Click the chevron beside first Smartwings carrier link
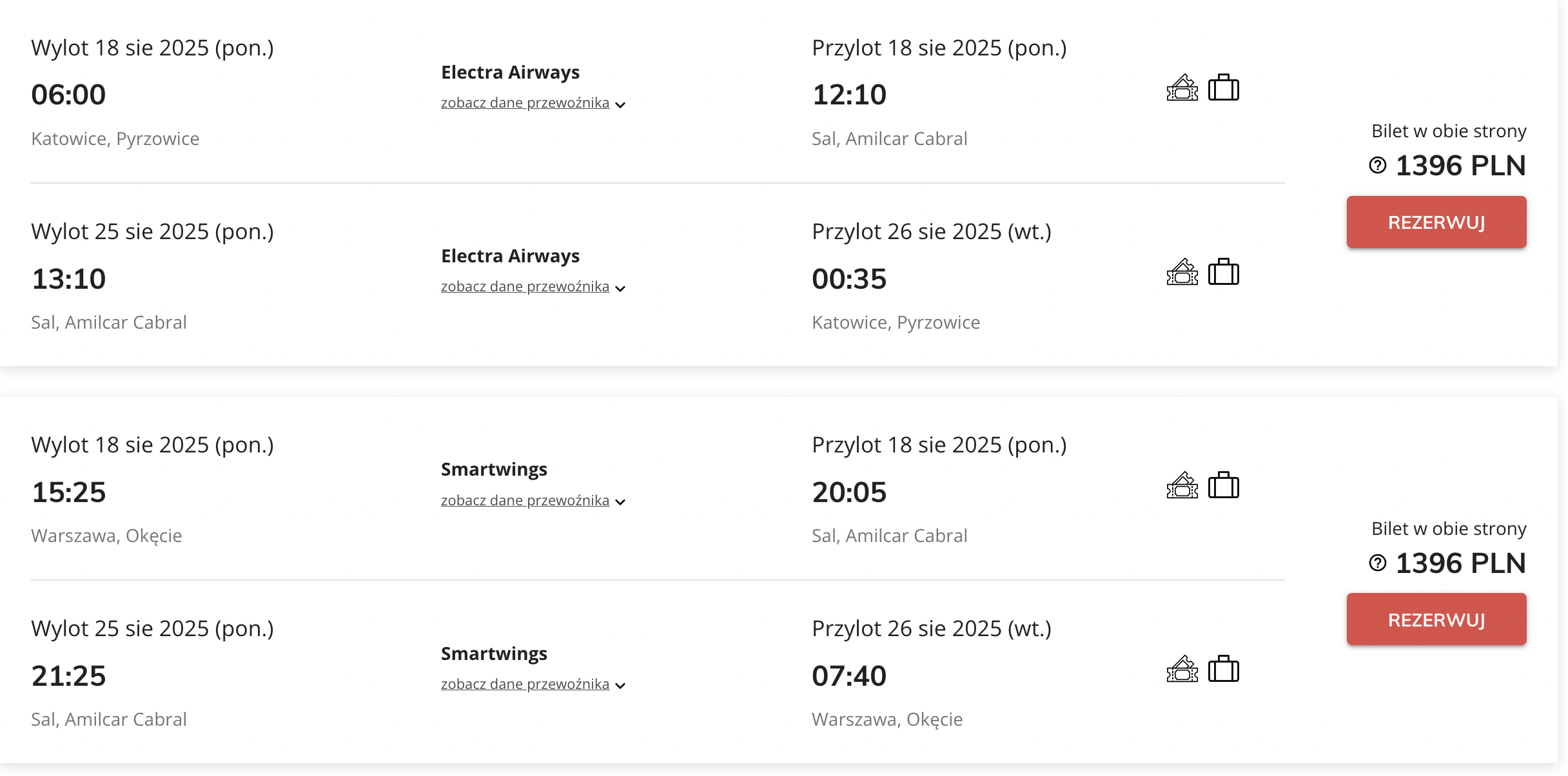Screen dimensions: 1568x776 pyautogui.click(x=620, y=502)
